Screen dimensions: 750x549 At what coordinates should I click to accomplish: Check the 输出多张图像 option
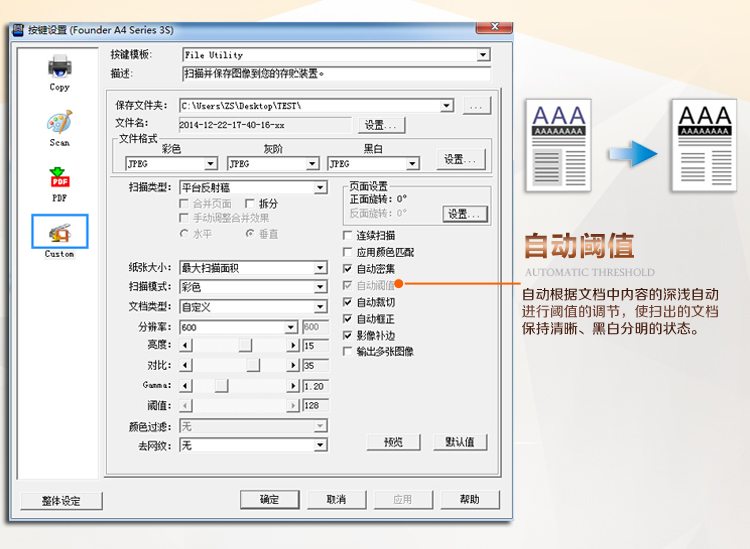coord(349,352)
